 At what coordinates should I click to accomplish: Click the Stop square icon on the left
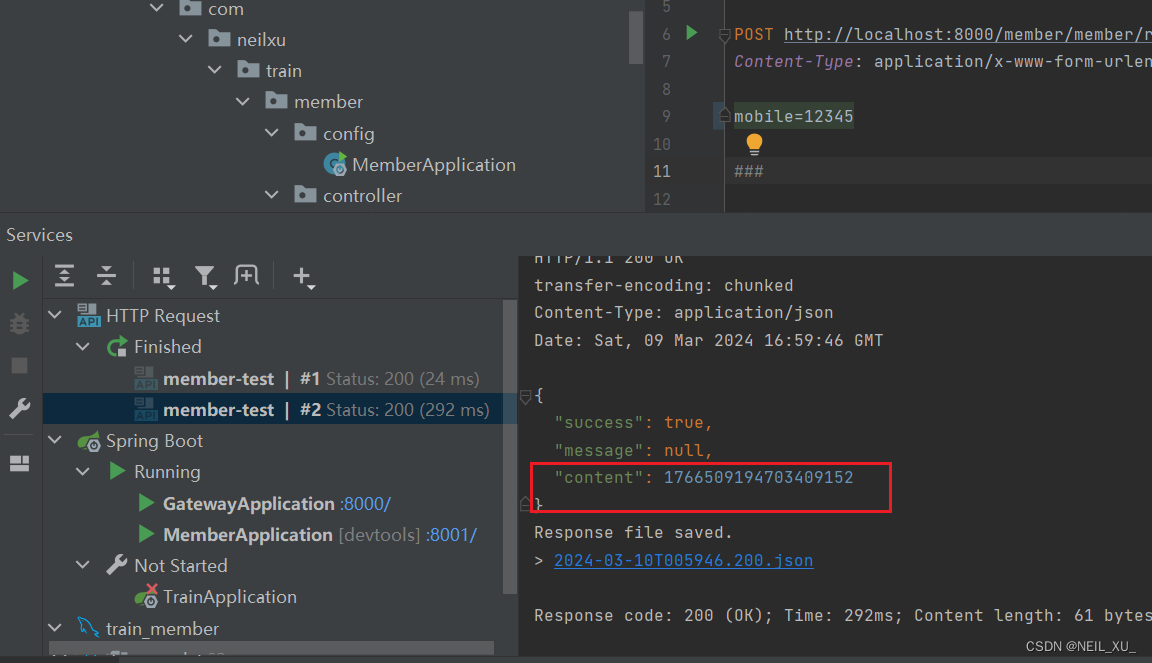pyautogui.click(x=19, y=365)
